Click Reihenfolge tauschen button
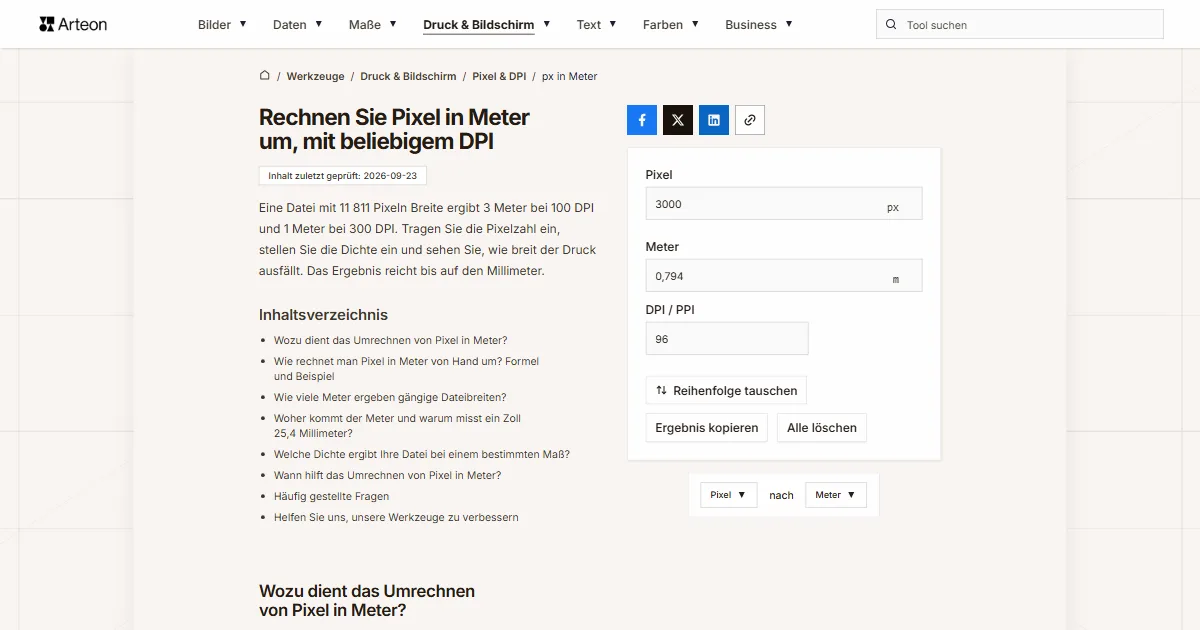This screenshot has height=630, width=1200. pos(727,390)
